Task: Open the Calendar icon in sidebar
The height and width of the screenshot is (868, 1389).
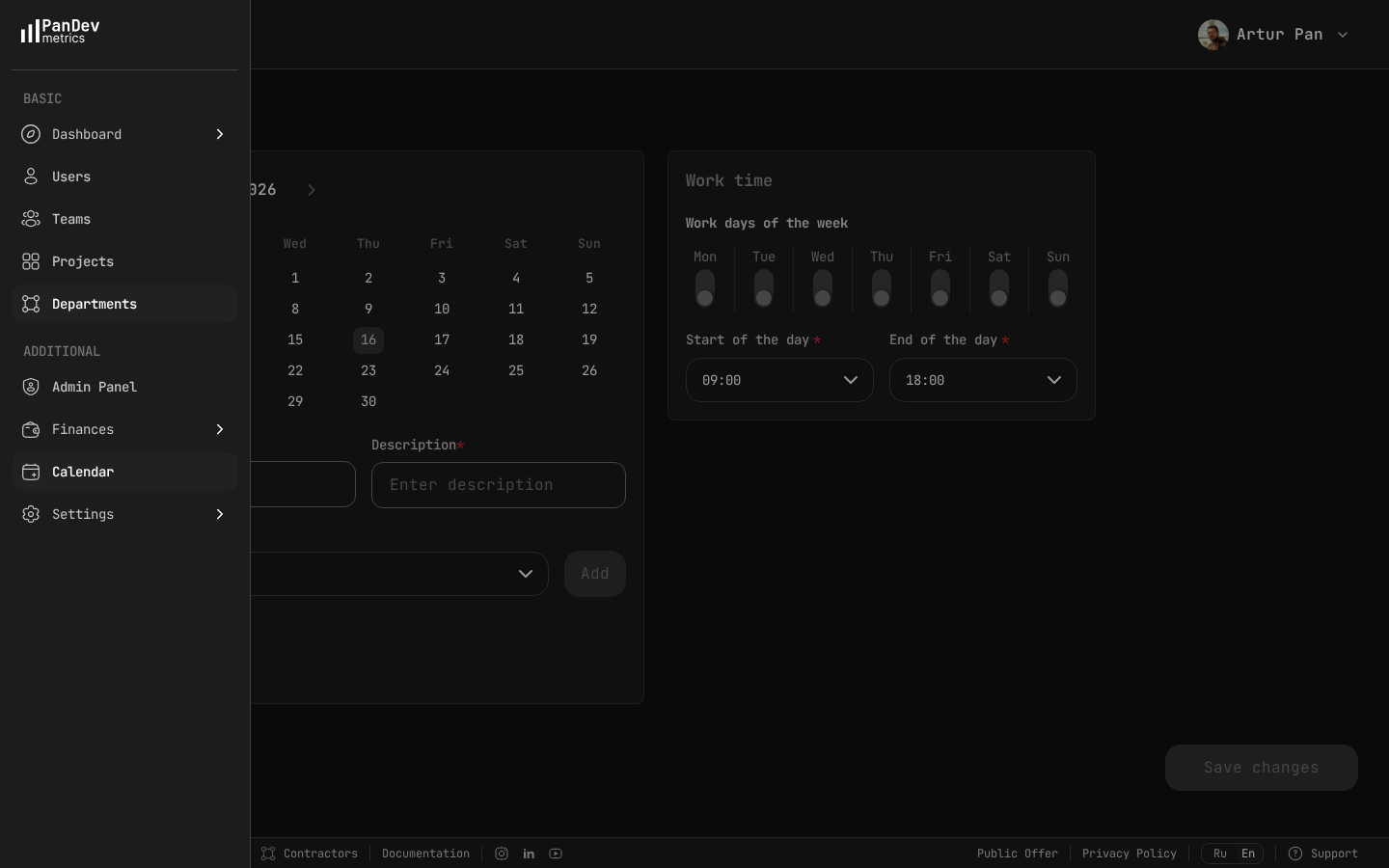Action: pyautogui.click(x=31, y=472)
